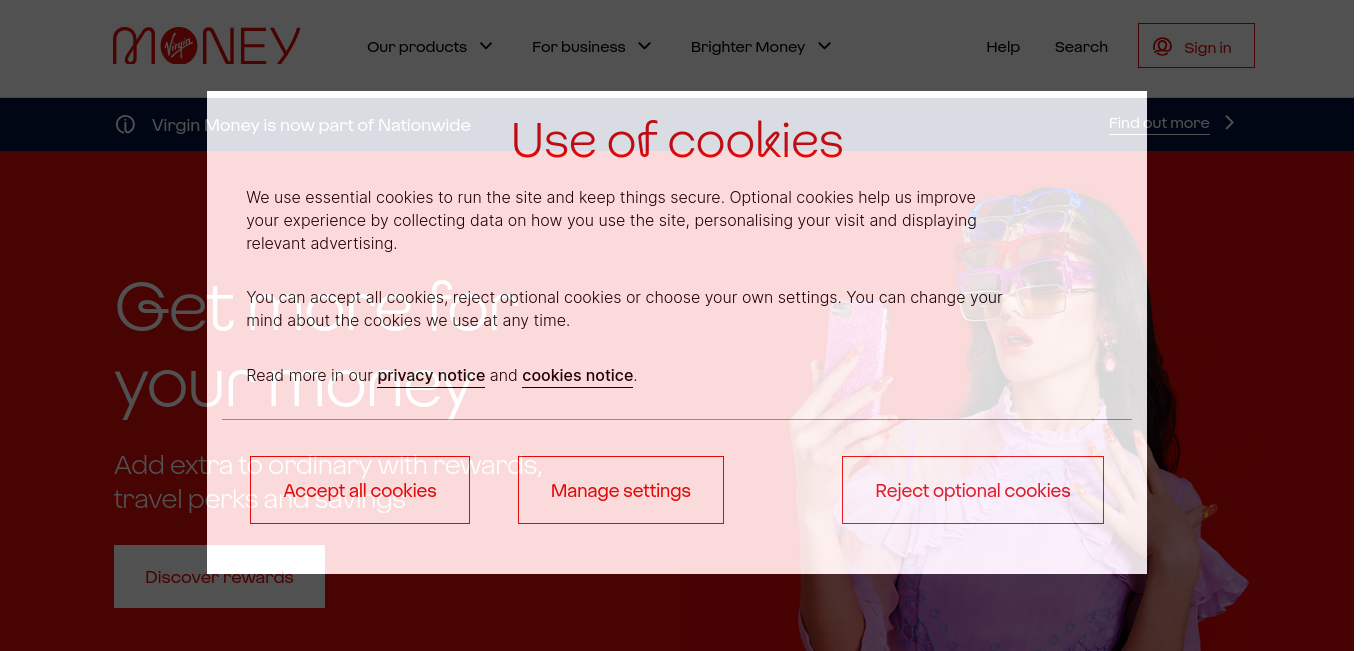
Task: Click the arrow next to Find out more
Action: point(1230,122)
